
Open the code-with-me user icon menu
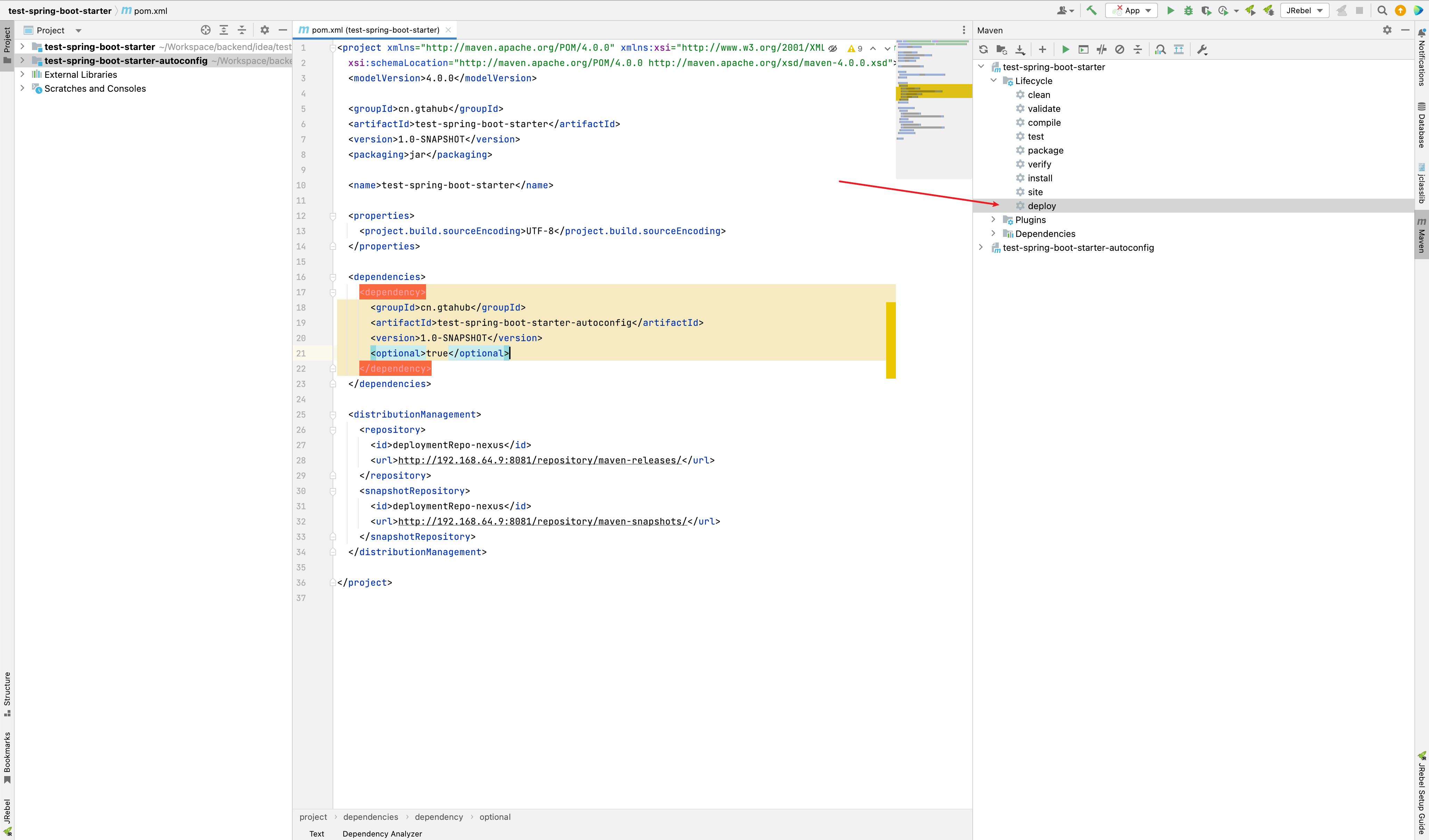(x=1065, y=10)
